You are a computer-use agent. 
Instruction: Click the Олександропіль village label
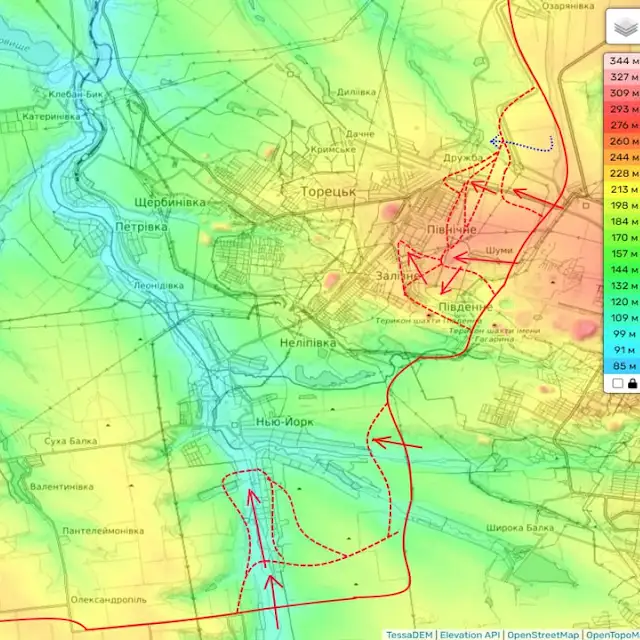coord(108,600)
